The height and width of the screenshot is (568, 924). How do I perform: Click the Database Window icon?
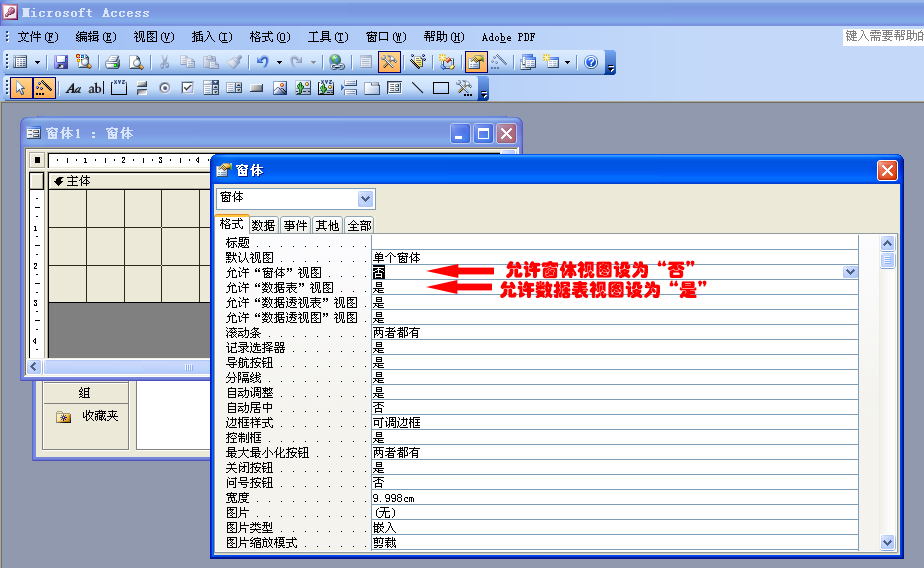pos(528,62)
